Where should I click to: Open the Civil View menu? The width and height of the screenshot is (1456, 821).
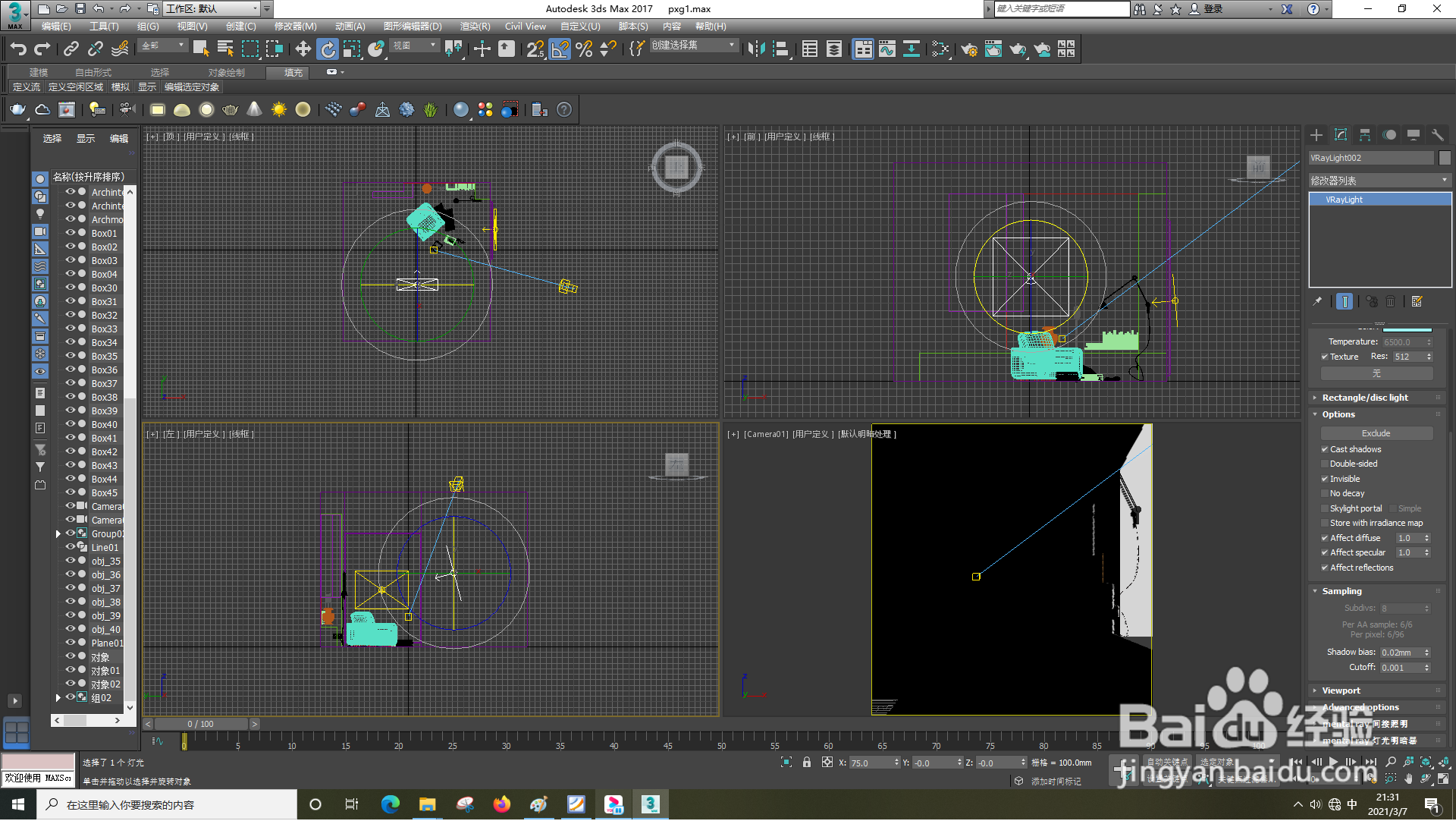tap(525, 27)
